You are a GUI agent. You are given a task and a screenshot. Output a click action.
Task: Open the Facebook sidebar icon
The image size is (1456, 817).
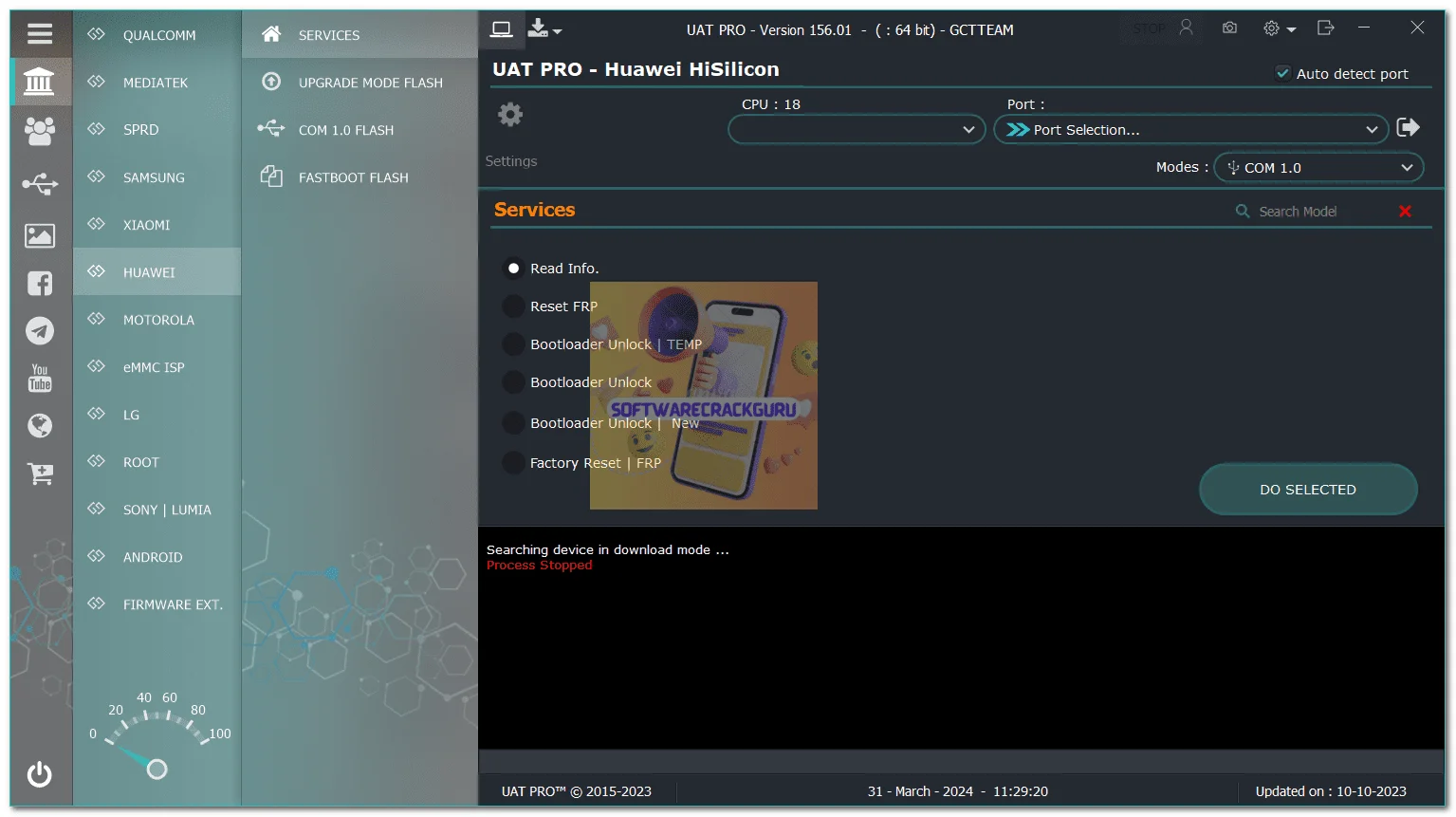click(40, 283)
